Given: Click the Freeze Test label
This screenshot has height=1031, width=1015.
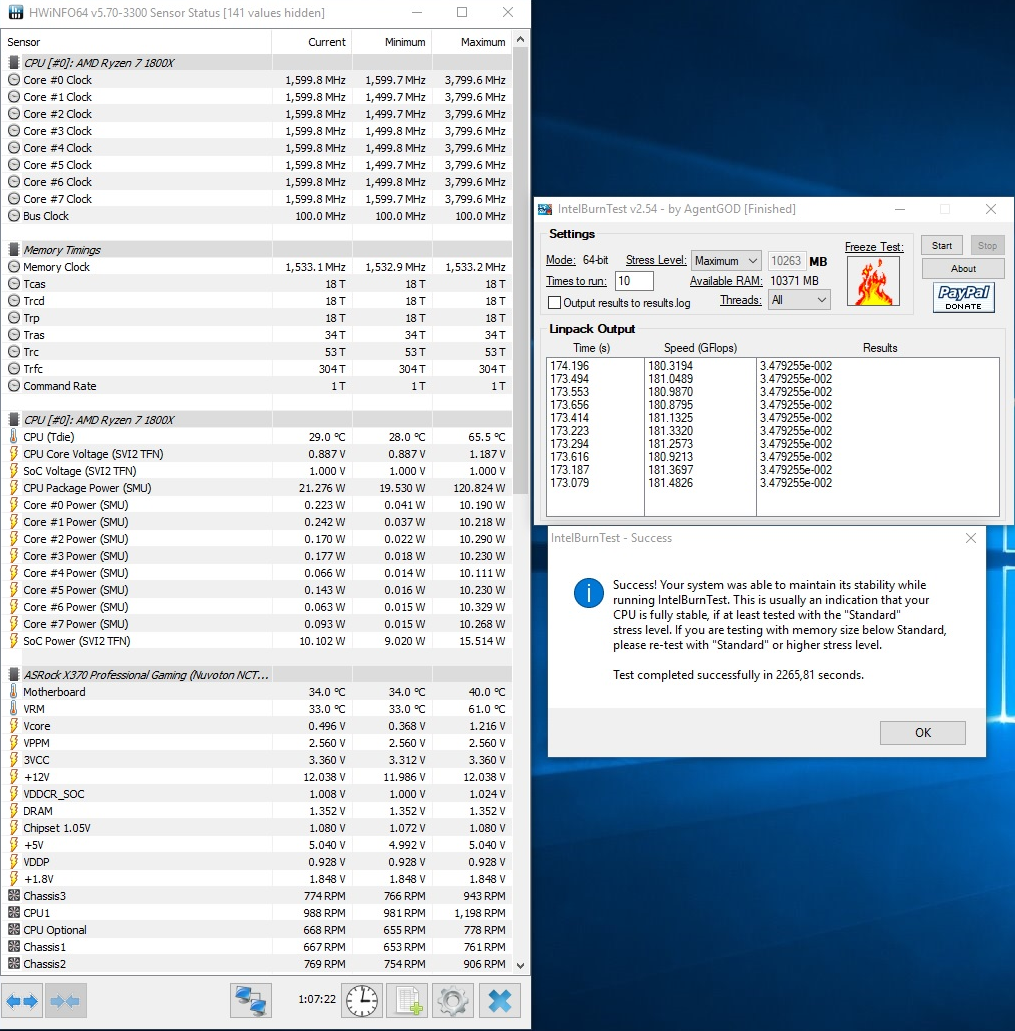Looking at the screenshot, I should coord(874,247).
